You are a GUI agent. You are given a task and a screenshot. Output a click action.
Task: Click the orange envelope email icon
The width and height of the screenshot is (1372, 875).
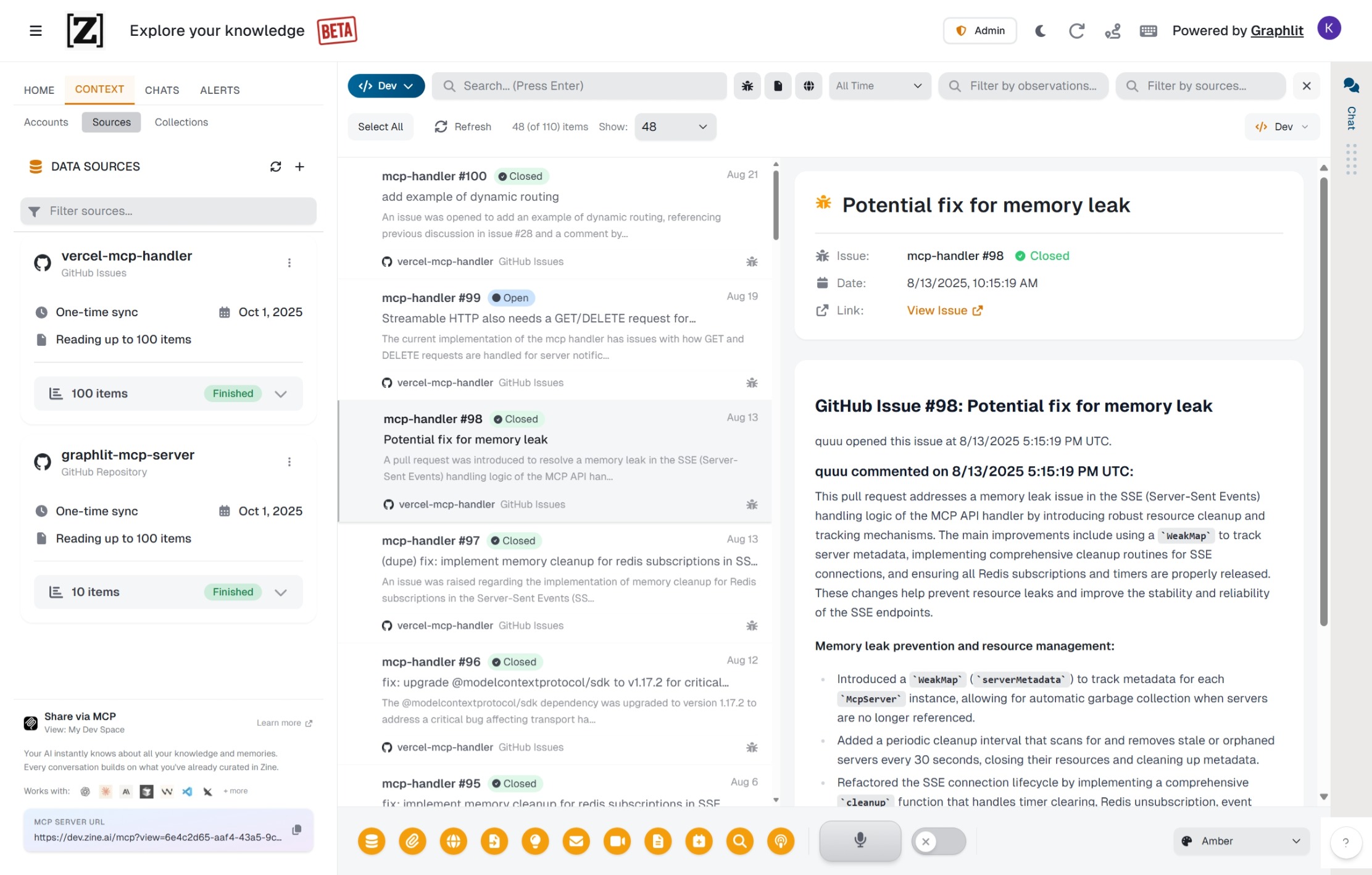[576, 841]
